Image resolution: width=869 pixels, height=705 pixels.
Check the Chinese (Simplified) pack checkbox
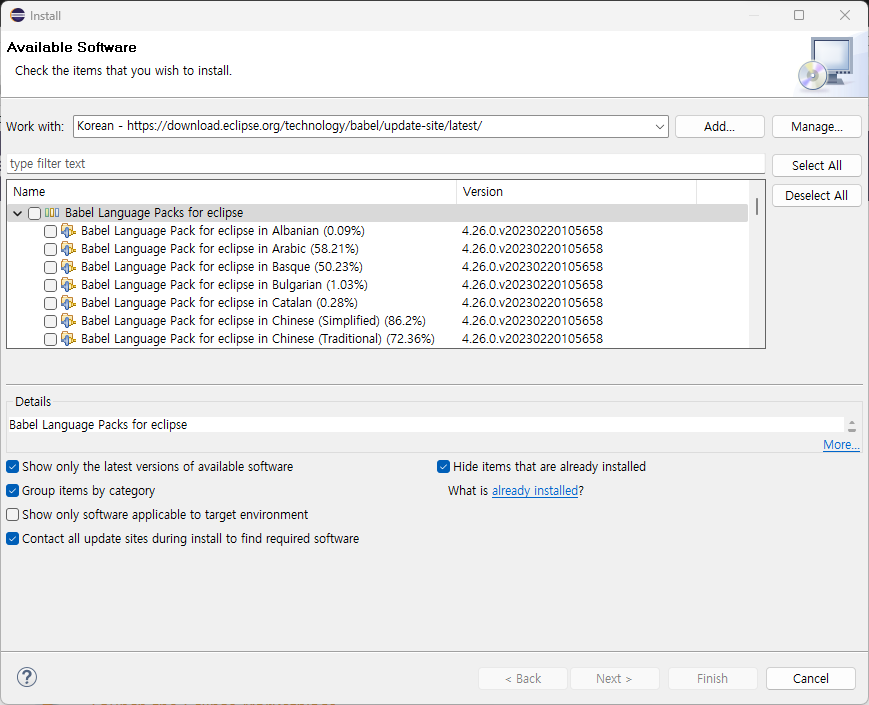(x=50, y=321)
